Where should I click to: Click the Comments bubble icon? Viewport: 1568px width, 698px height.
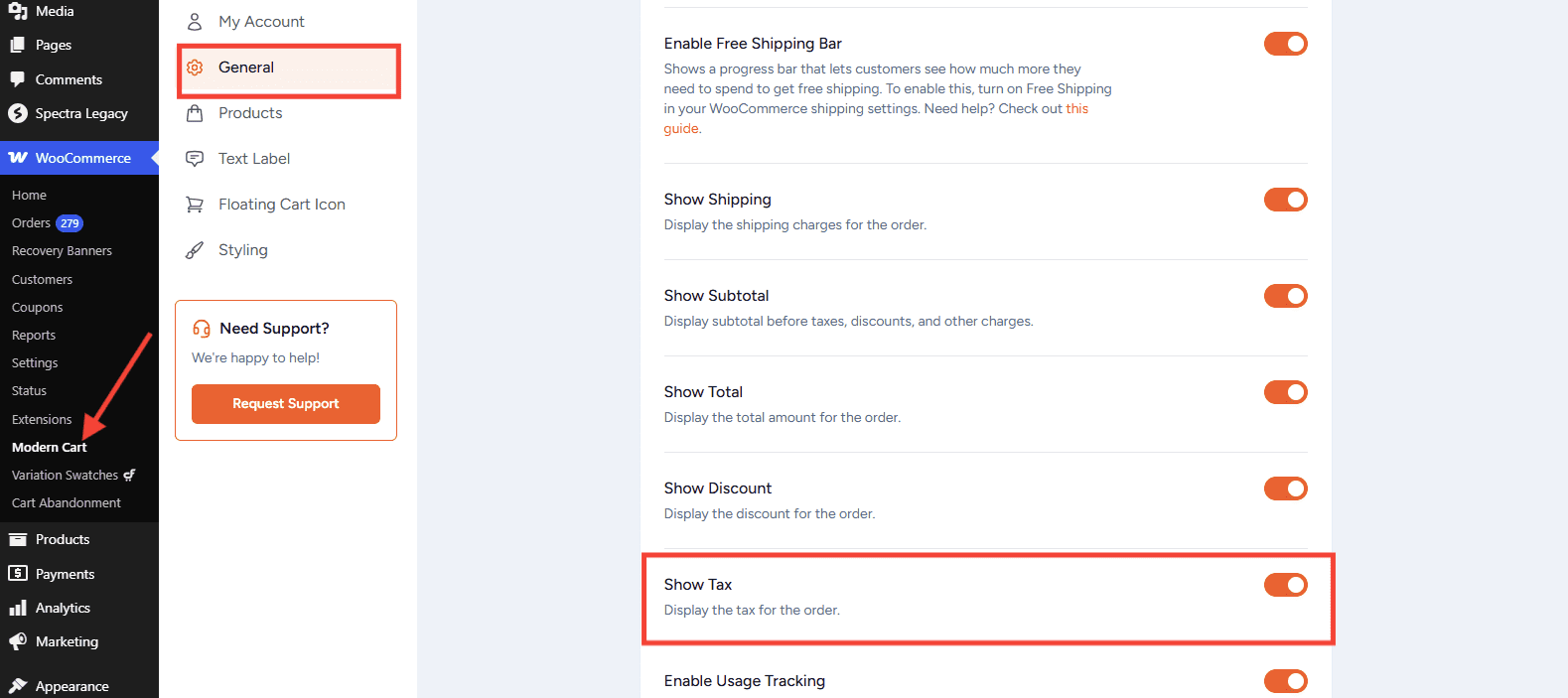[x=18, y=79]
